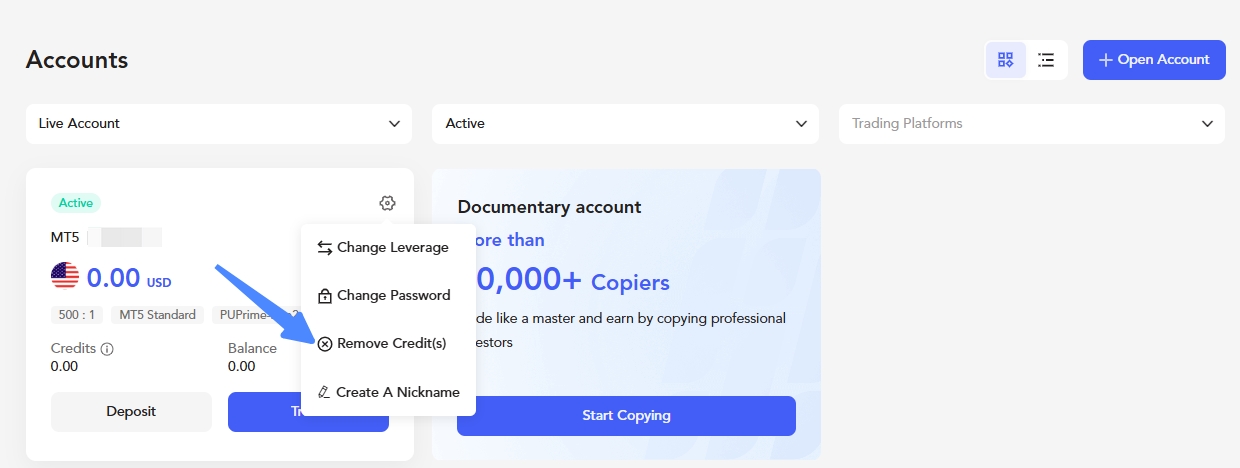Click the US flag currency icon

65,275
